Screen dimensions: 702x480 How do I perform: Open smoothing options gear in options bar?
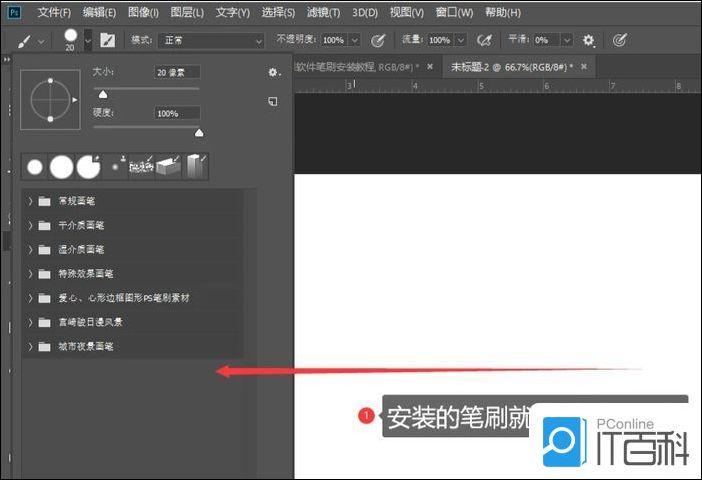pyautogui.click(x=588, y=41)
